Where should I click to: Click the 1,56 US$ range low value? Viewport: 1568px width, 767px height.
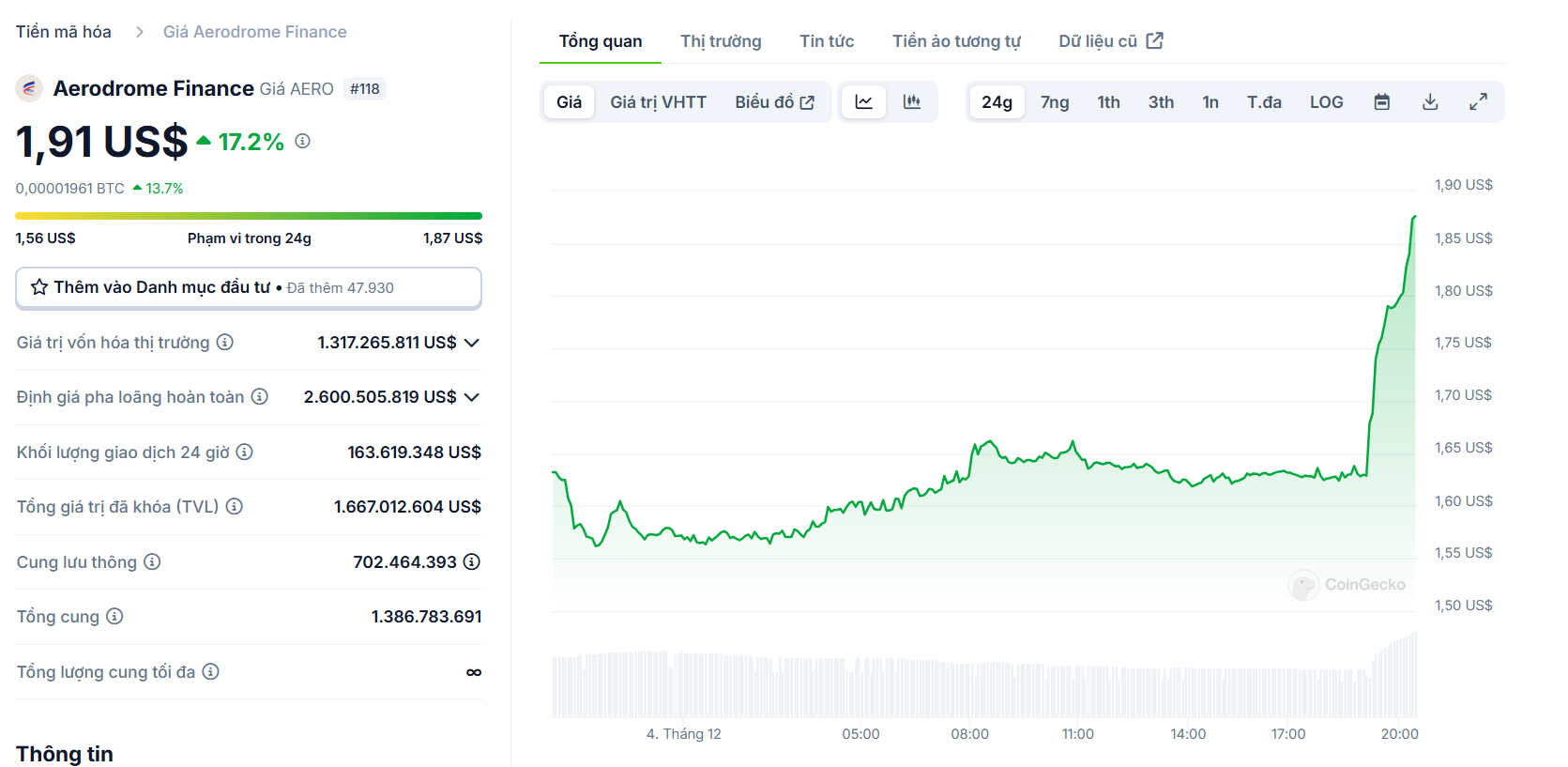click(46, 238)
